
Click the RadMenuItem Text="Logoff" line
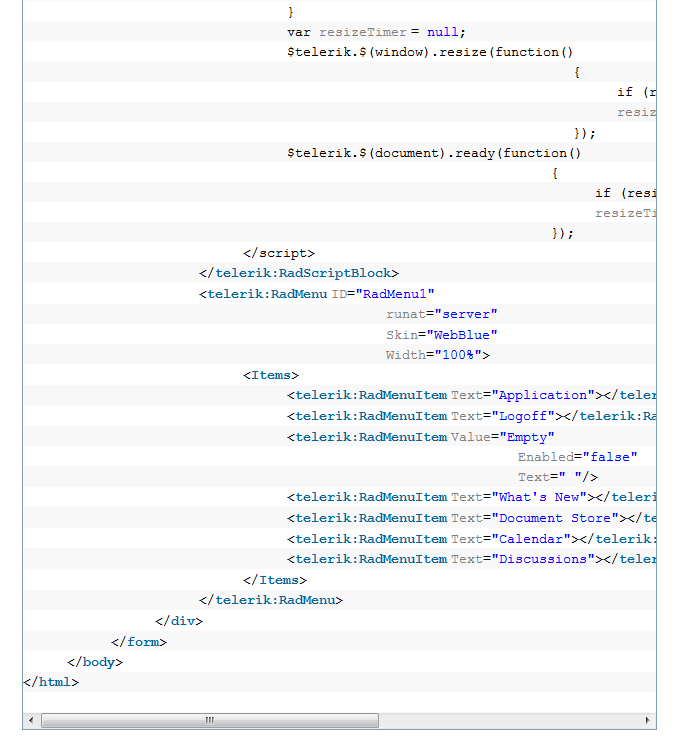click(x=471, y=416)
